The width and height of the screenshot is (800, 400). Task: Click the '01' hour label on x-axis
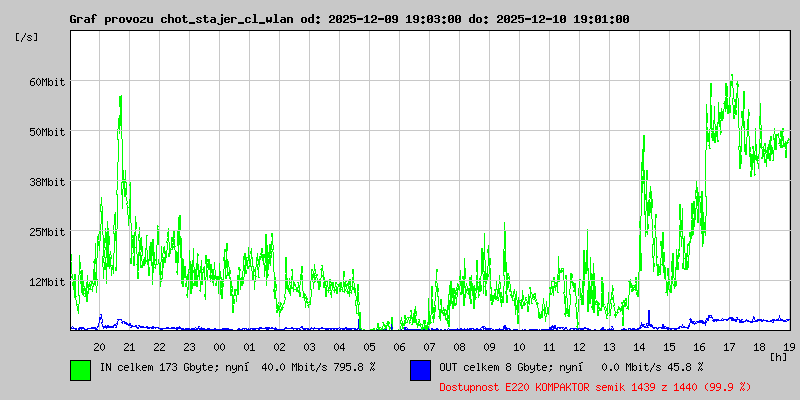tap(249, 347)
